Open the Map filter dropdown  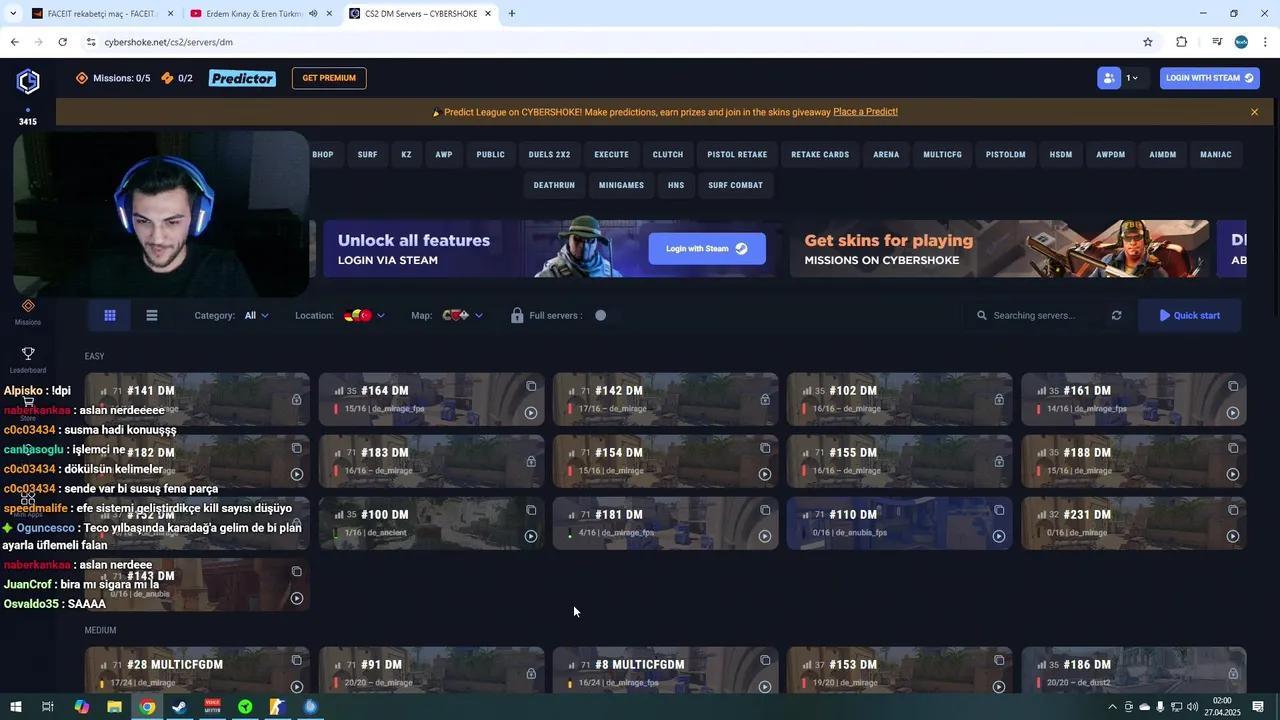click(463, 315)
